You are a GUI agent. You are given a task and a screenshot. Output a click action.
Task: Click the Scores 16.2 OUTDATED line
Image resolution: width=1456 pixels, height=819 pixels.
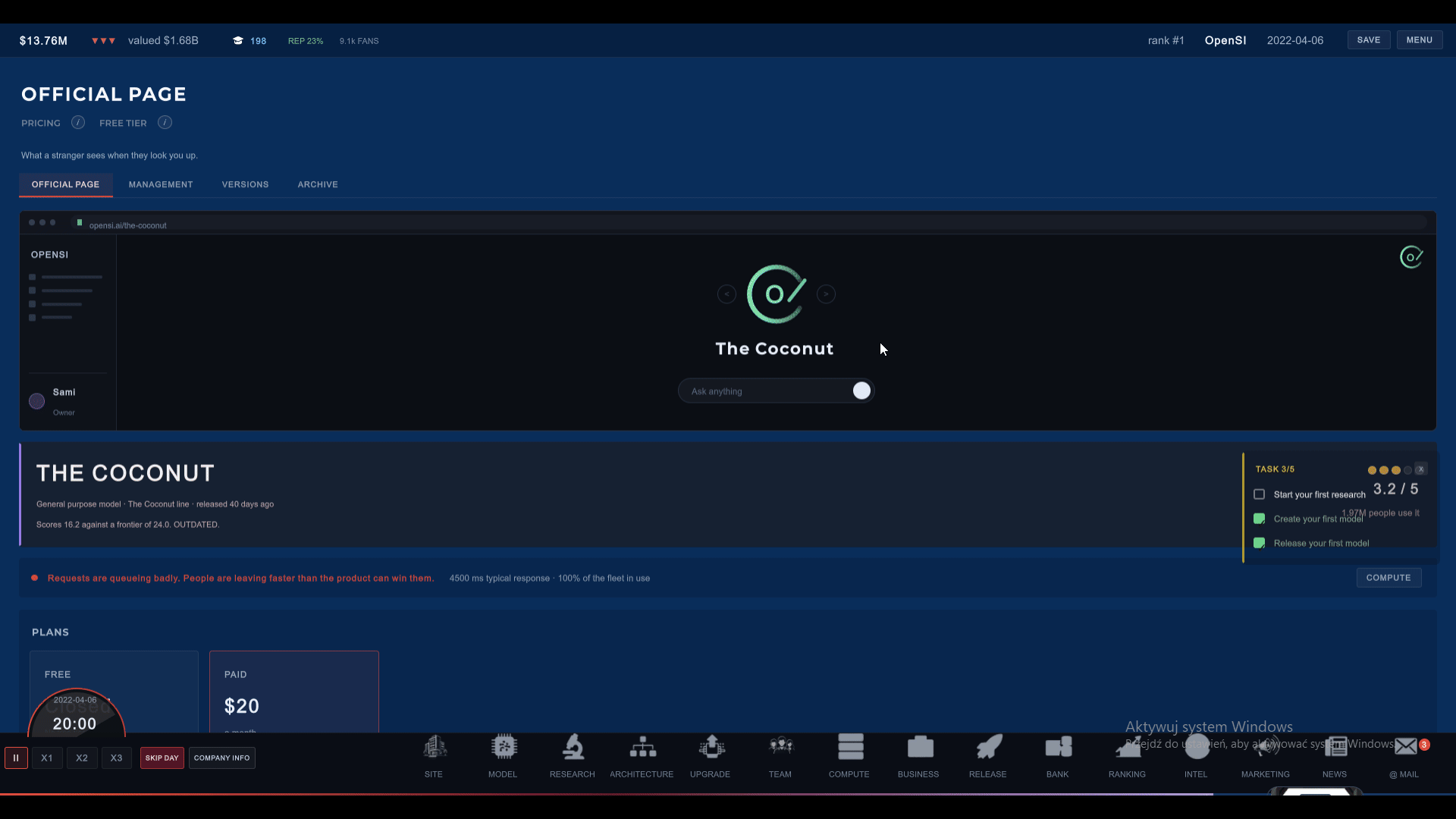tap(128, 525)
